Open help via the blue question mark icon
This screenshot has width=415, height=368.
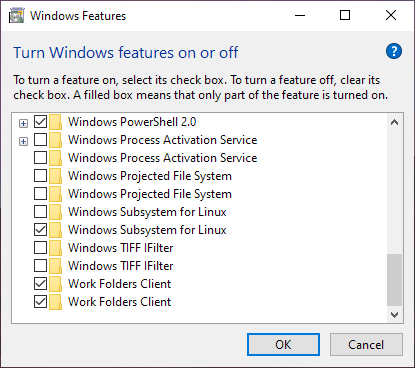point(394,51)
